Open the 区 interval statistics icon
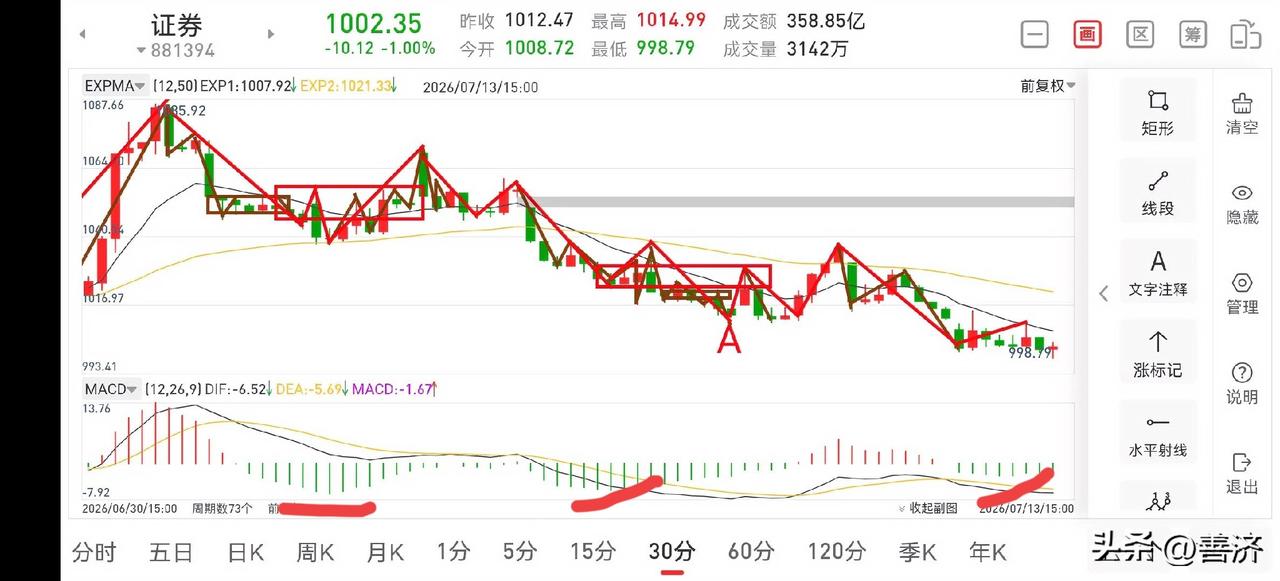 click(1140, 34)
